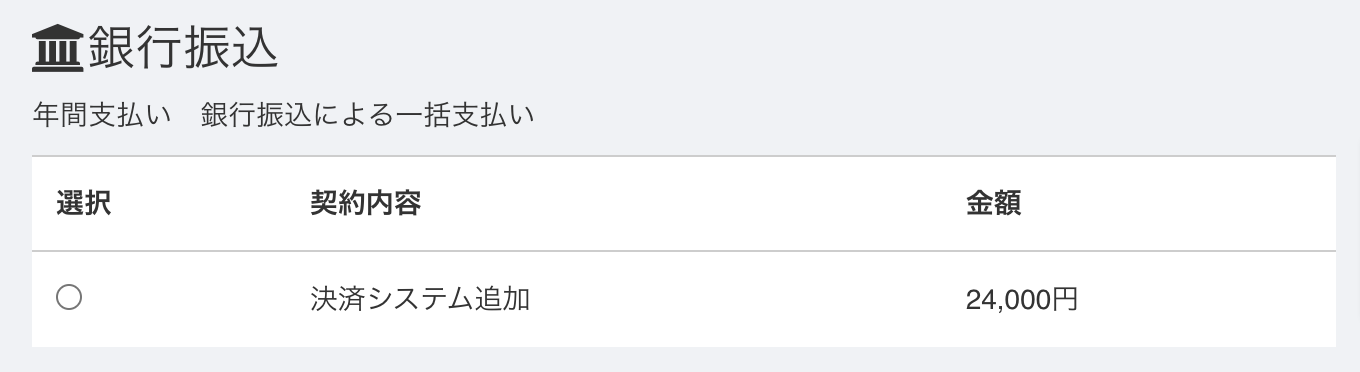Click the 追加 word in the contract row

coord(502,299)
